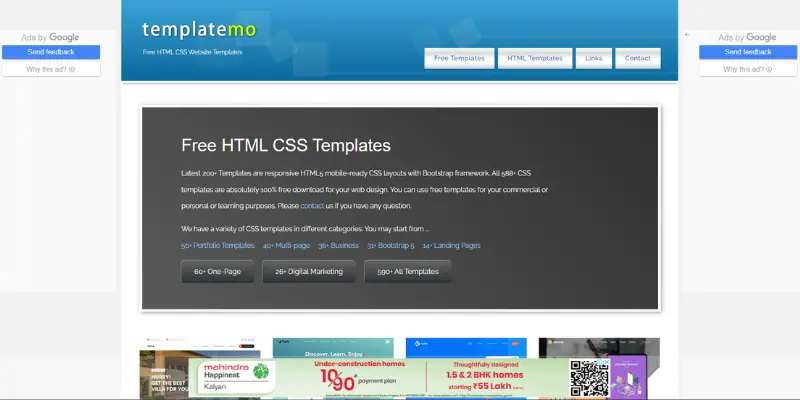Screen dimensions: 800x400
Task: Click the 60+ One-Page button
Action: tap(217, 271)
